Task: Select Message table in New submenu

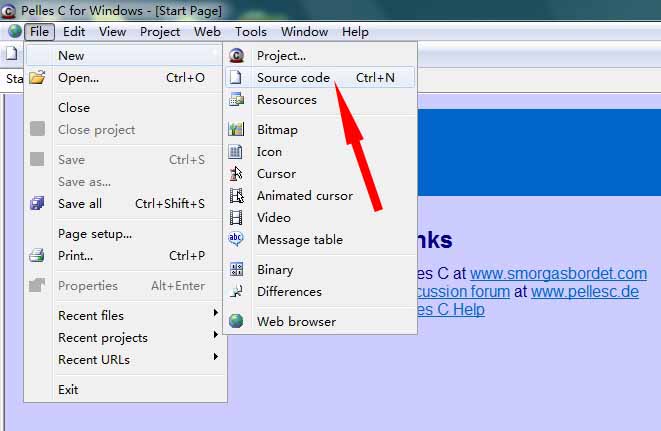Action: pos(320,240)
